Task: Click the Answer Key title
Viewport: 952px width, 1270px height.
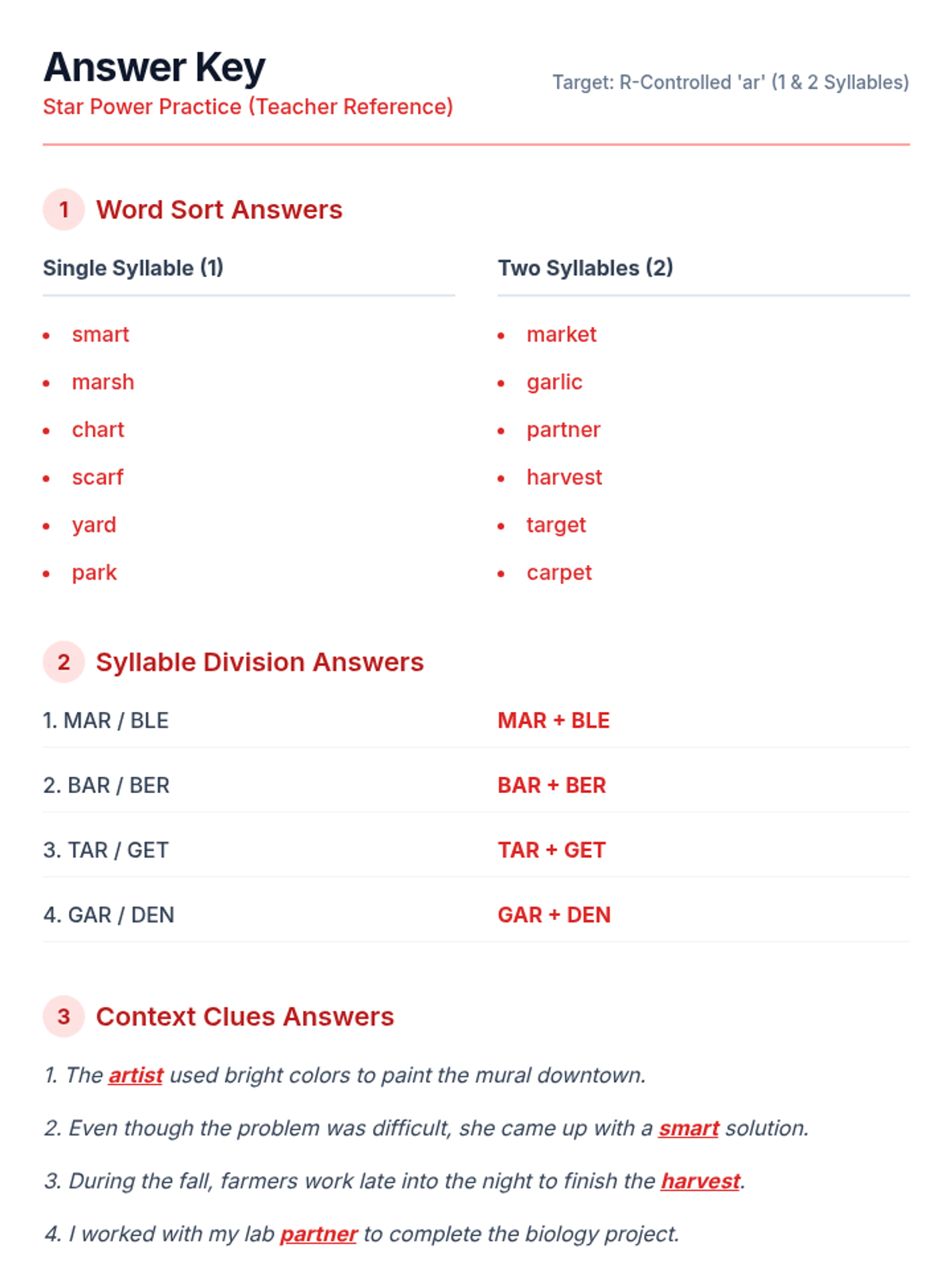Action: tap(155, 67)
